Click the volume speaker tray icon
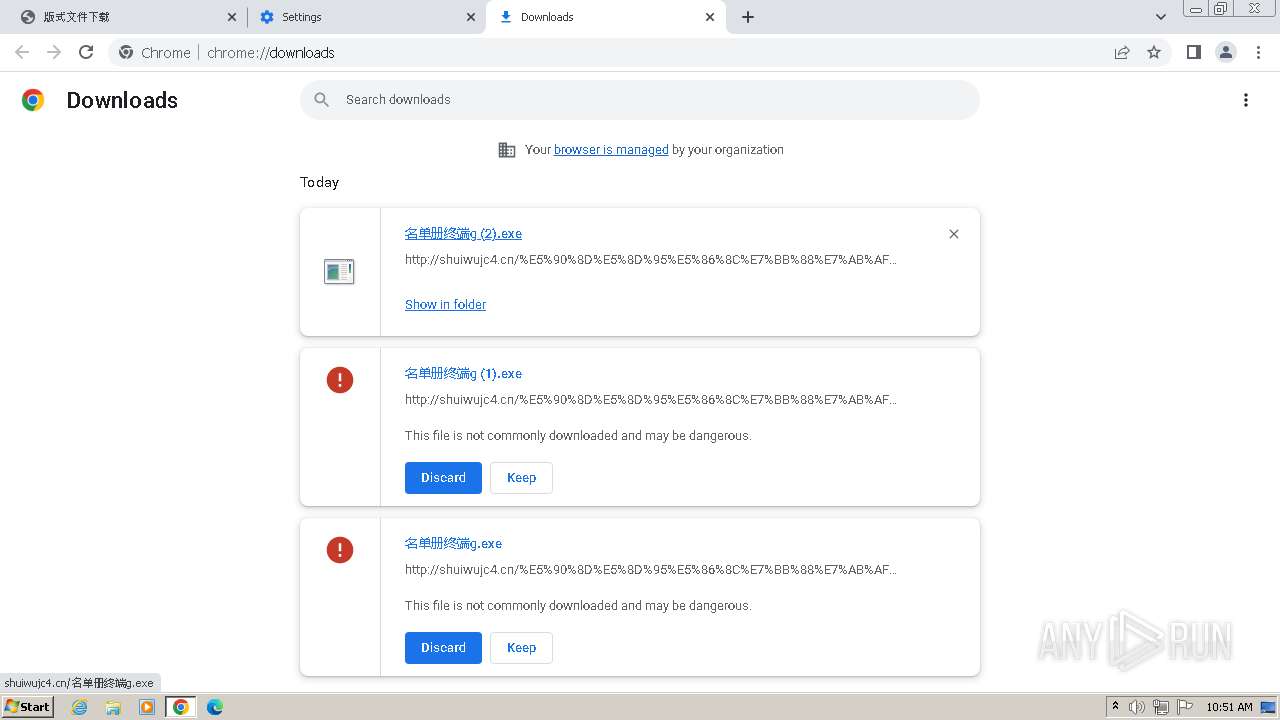Screen dimensions: 1280x720 pos(1137,707)
